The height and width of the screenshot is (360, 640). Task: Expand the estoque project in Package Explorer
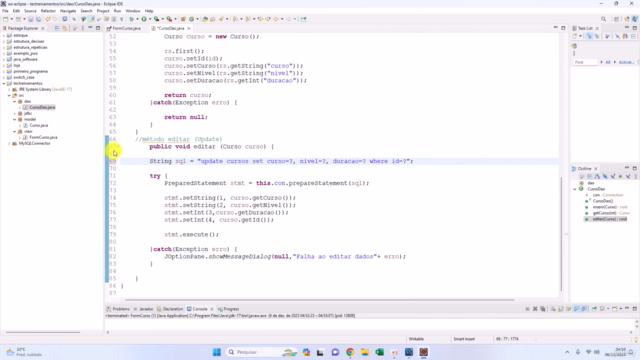4,36
